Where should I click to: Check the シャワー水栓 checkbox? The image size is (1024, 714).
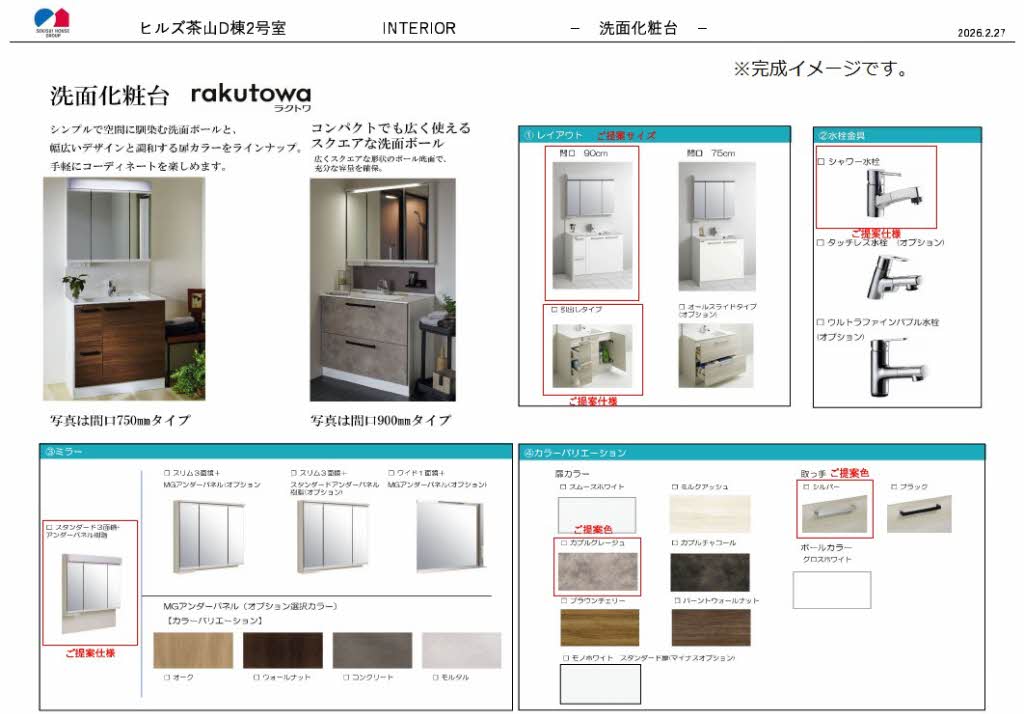point(822,161)
